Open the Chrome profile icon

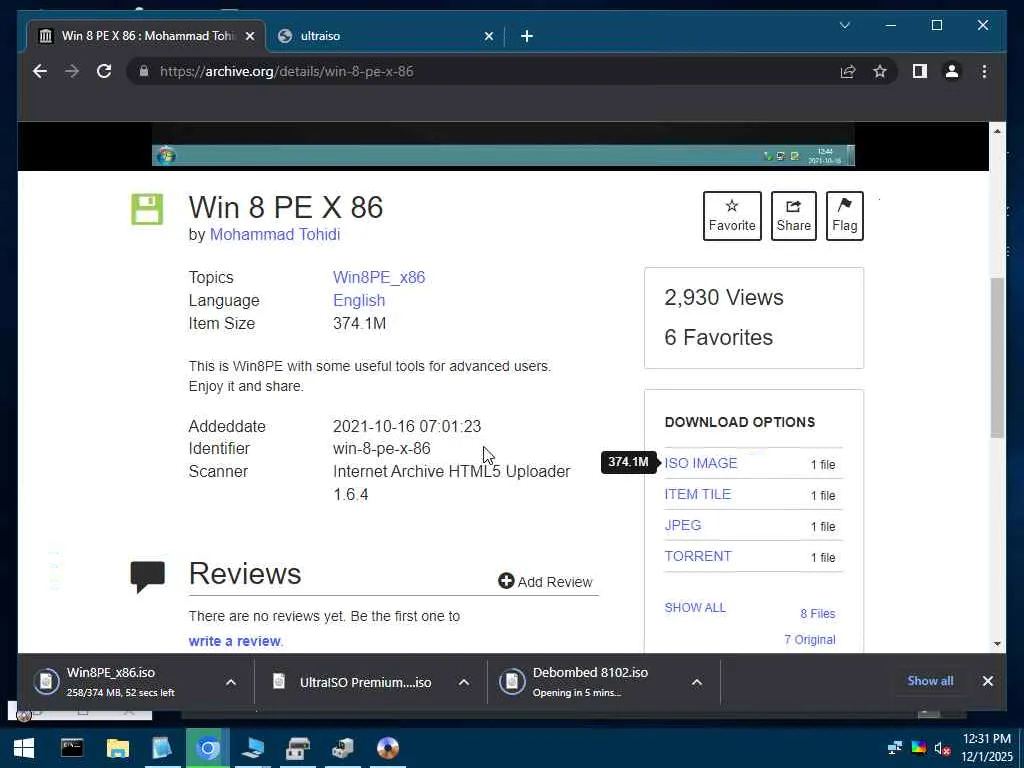[952, 71]
